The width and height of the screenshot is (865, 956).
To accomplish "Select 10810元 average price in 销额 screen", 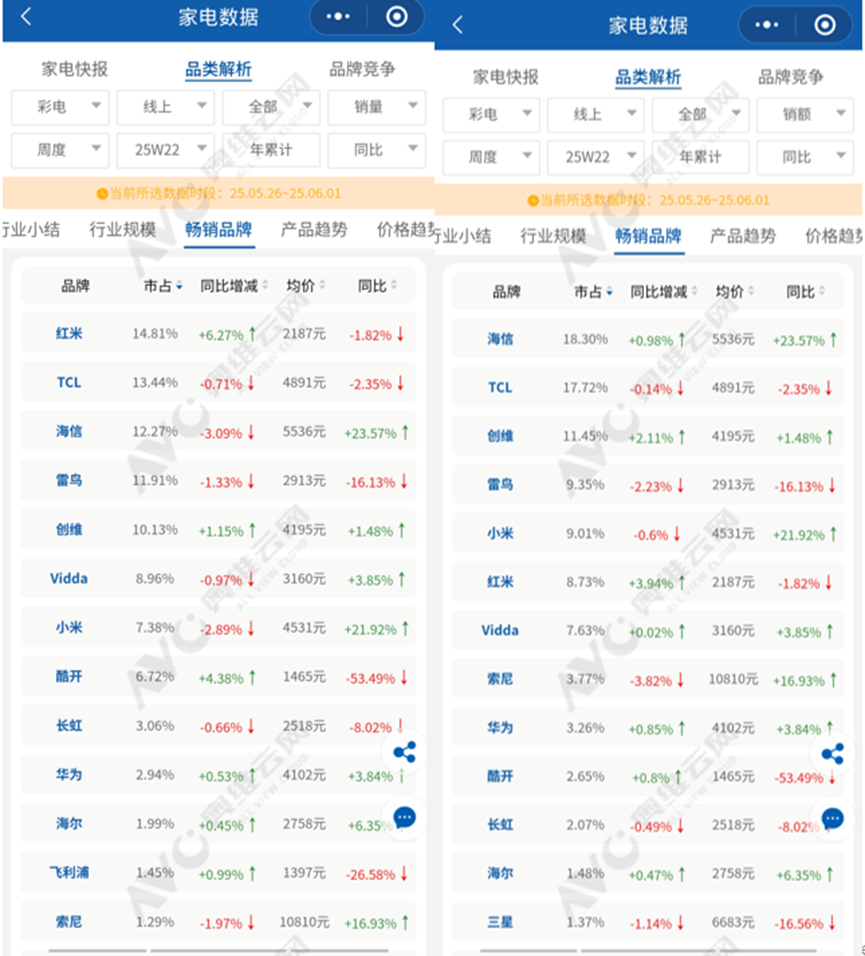I will point(733,679).
